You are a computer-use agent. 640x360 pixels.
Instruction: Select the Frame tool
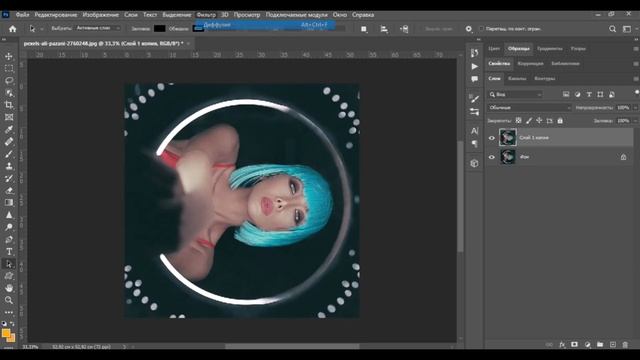(9, 118)
